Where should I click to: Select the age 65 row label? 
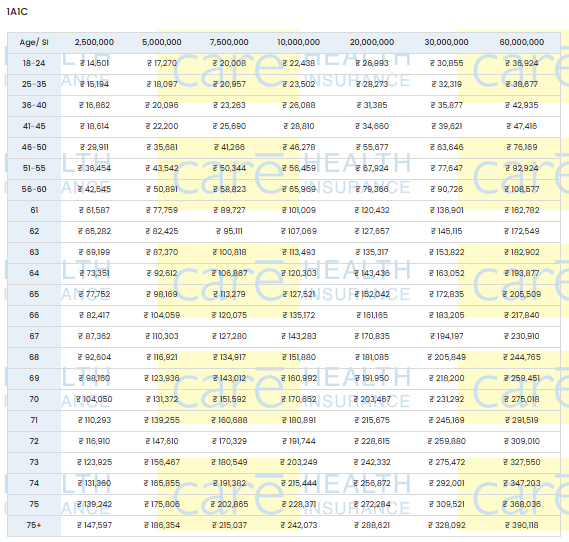click(x=34, y=294)
